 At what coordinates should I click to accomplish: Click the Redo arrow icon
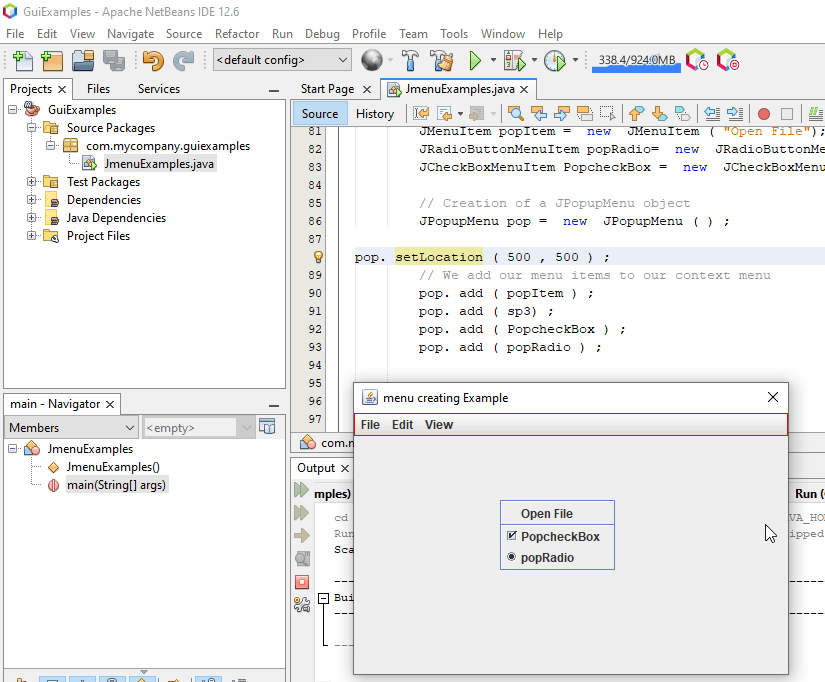point(184,61)
